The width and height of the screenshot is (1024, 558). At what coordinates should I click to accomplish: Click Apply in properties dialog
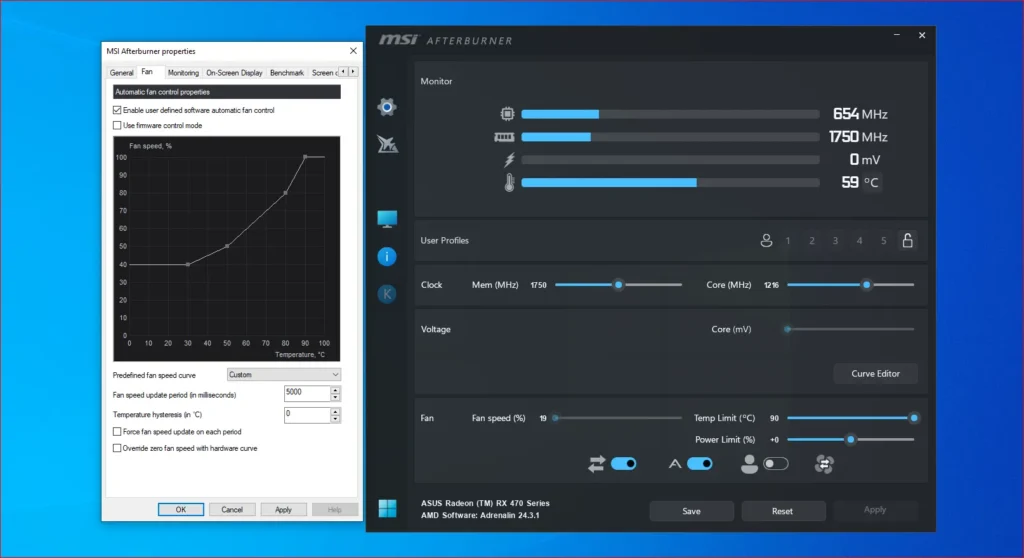pos(283,510)
